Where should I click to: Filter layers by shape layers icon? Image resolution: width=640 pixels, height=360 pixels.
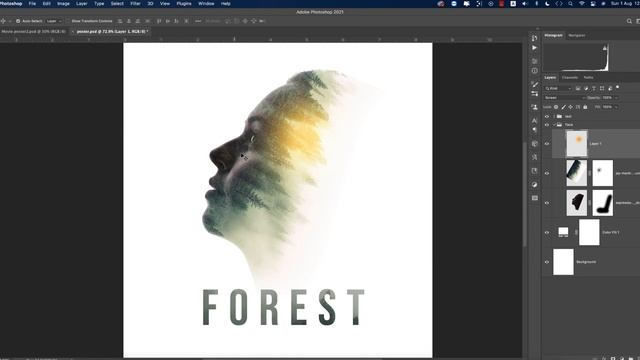602,88
